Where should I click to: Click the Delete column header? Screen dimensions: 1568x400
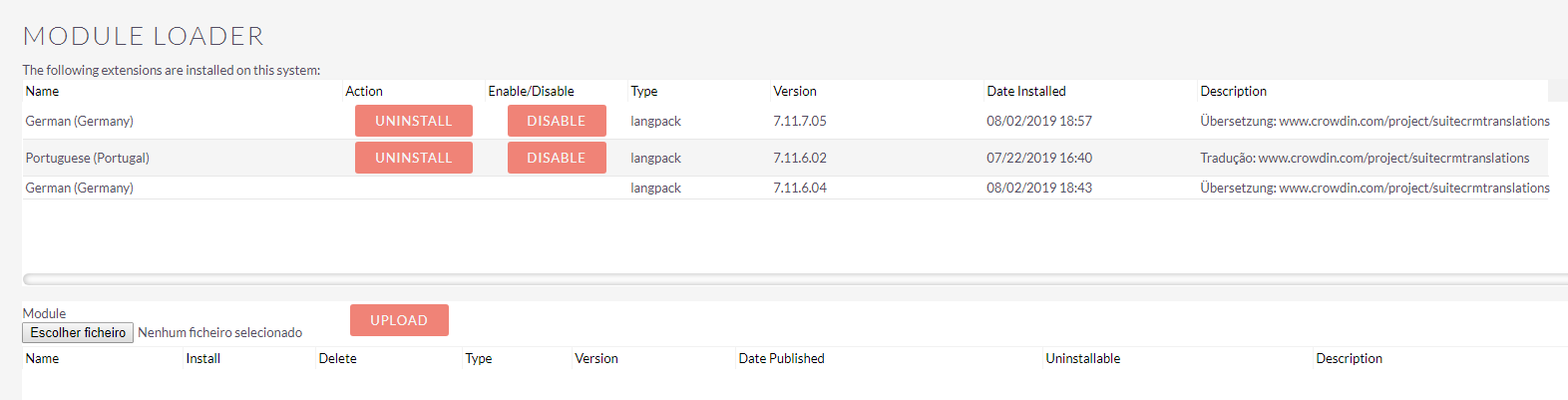(337, 358)
